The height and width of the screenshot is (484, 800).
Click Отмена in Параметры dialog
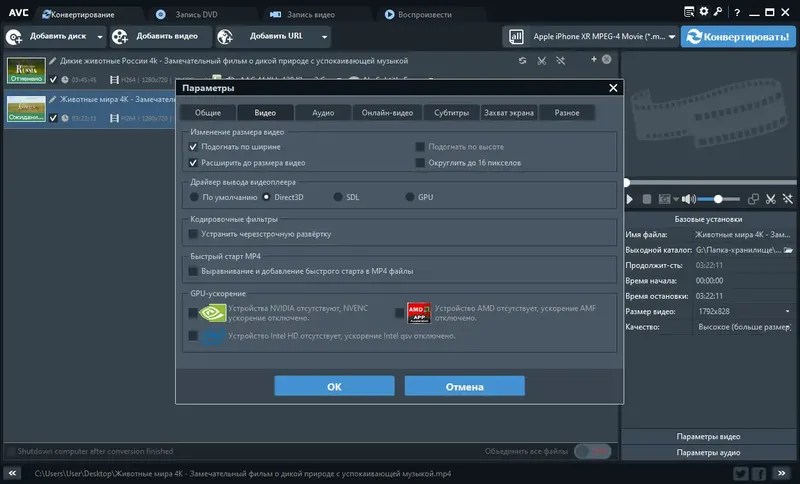(x=464, y=386)
